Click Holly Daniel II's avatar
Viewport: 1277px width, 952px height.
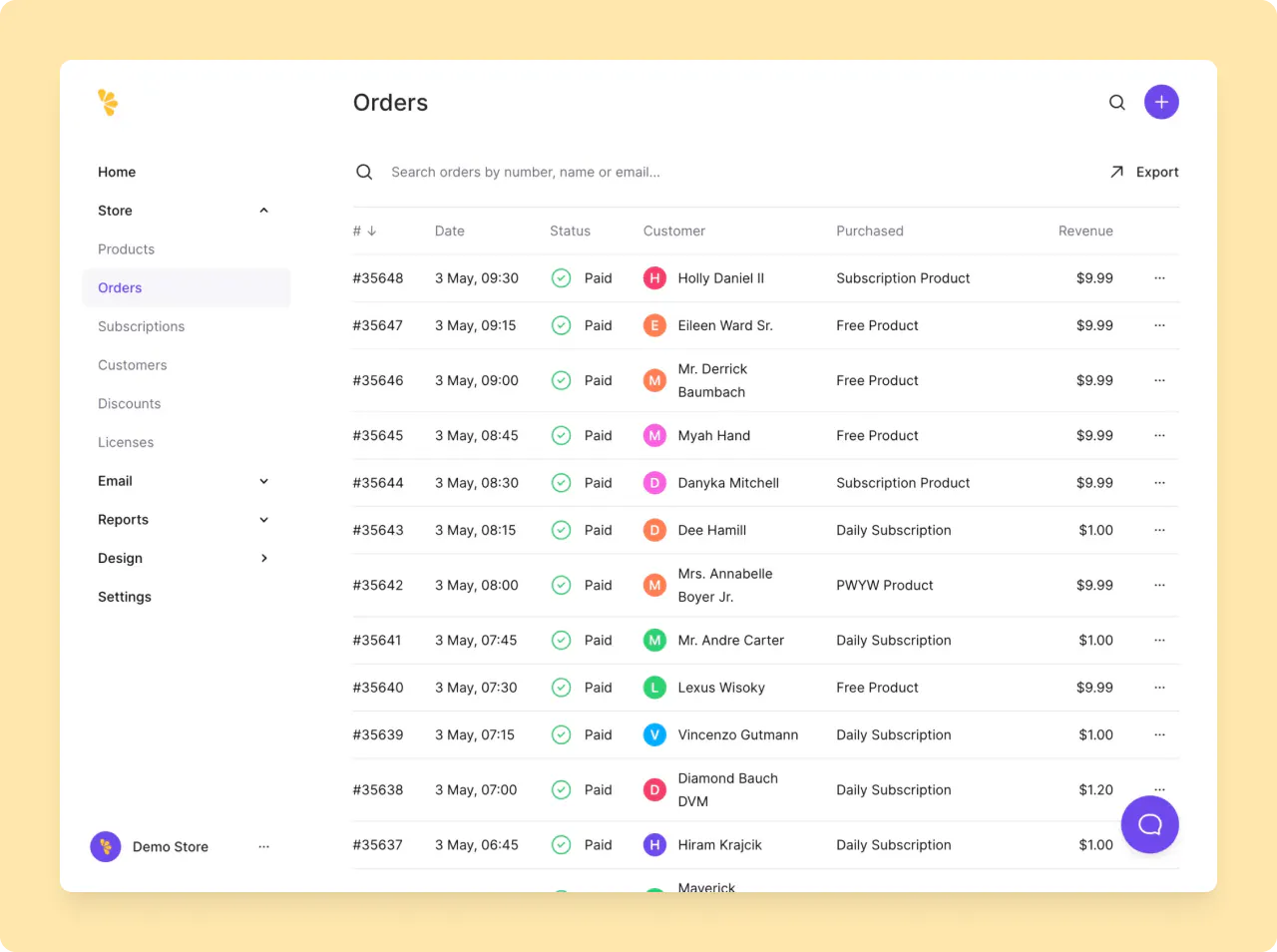coord(654,278)
